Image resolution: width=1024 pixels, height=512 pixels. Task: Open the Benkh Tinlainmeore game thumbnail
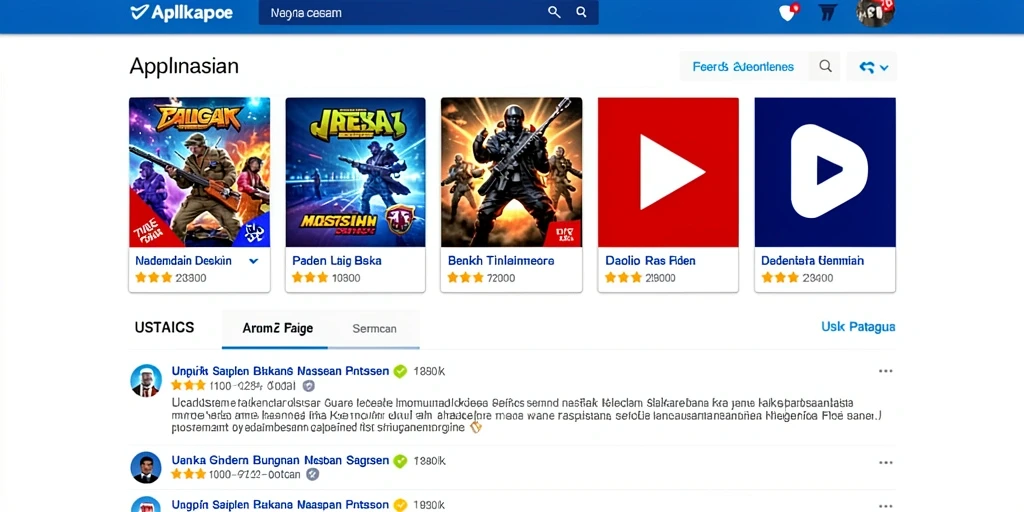click(x=511, y=172)
